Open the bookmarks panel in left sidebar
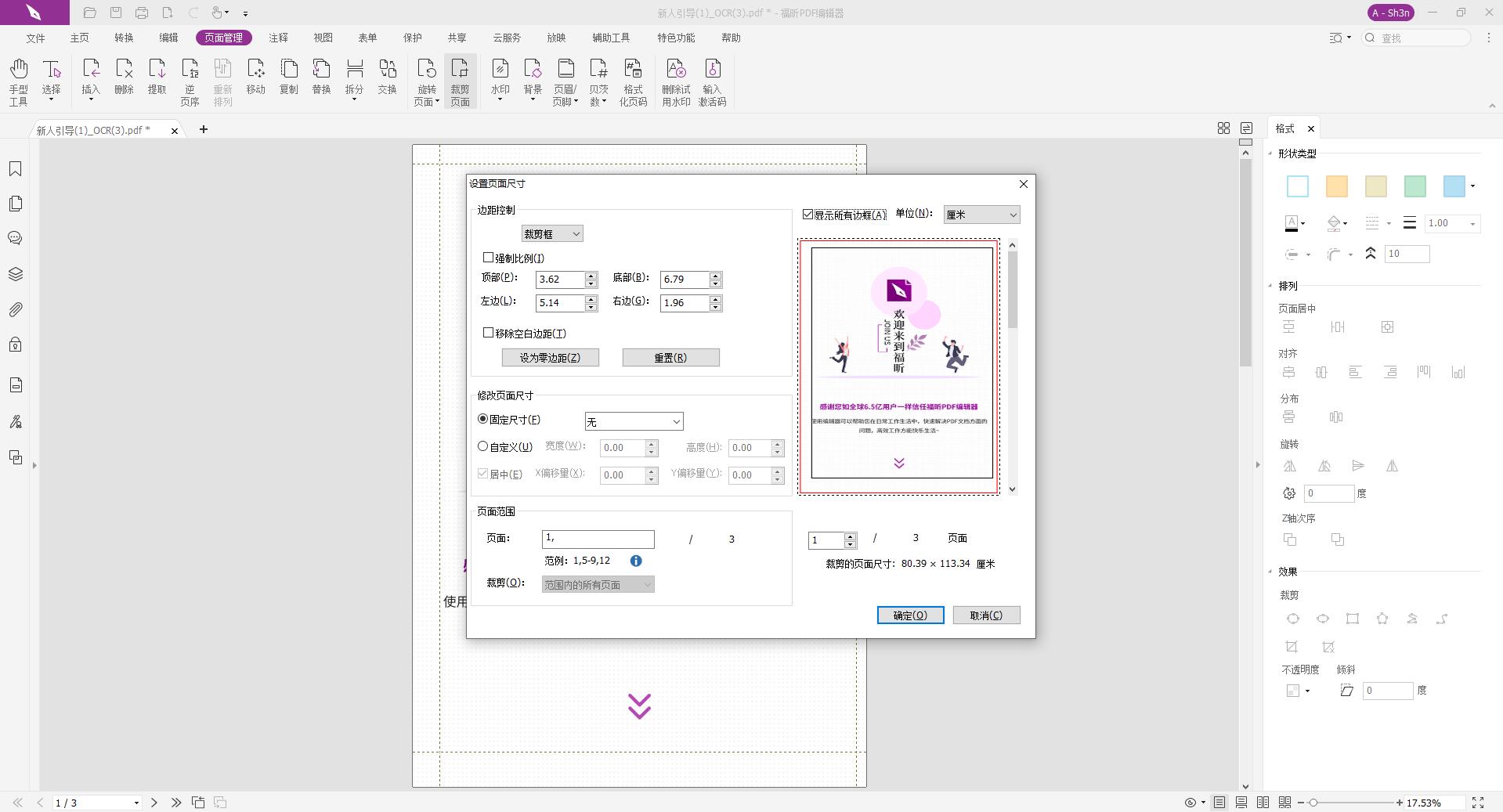1503x812 pixels. [x=15, y=169]
